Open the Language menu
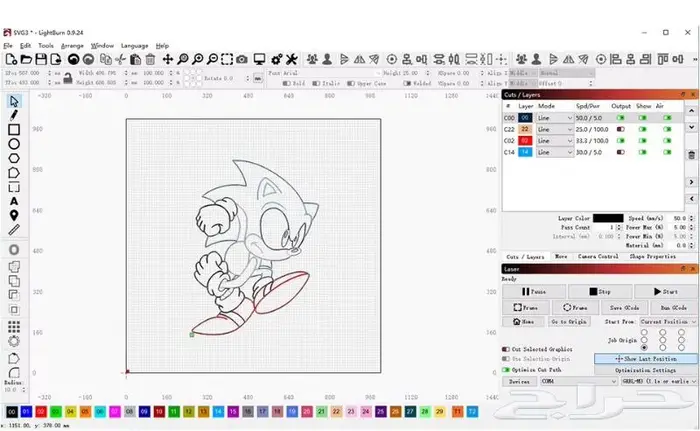 [134, 46]
